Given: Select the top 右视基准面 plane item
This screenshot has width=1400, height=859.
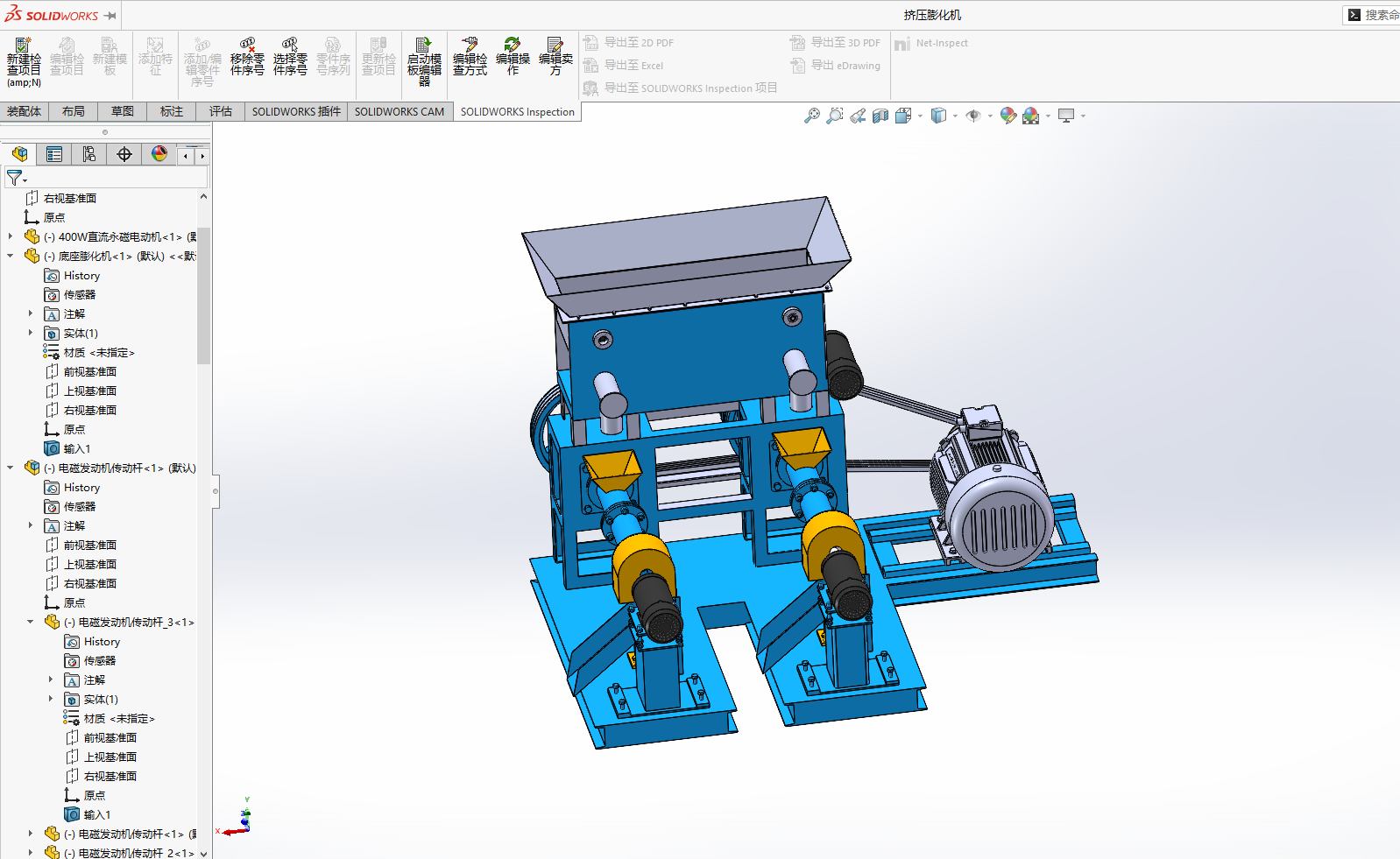Looking at the screenshot, I should click(x=60, y=198).
